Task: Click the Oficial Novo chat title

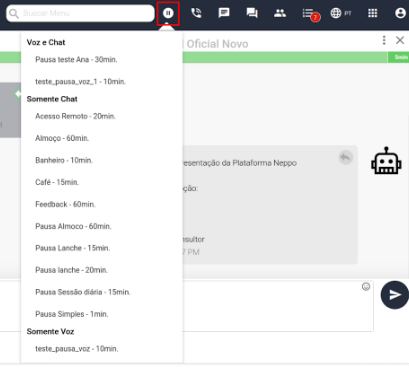Action: (x=217, y=44)
